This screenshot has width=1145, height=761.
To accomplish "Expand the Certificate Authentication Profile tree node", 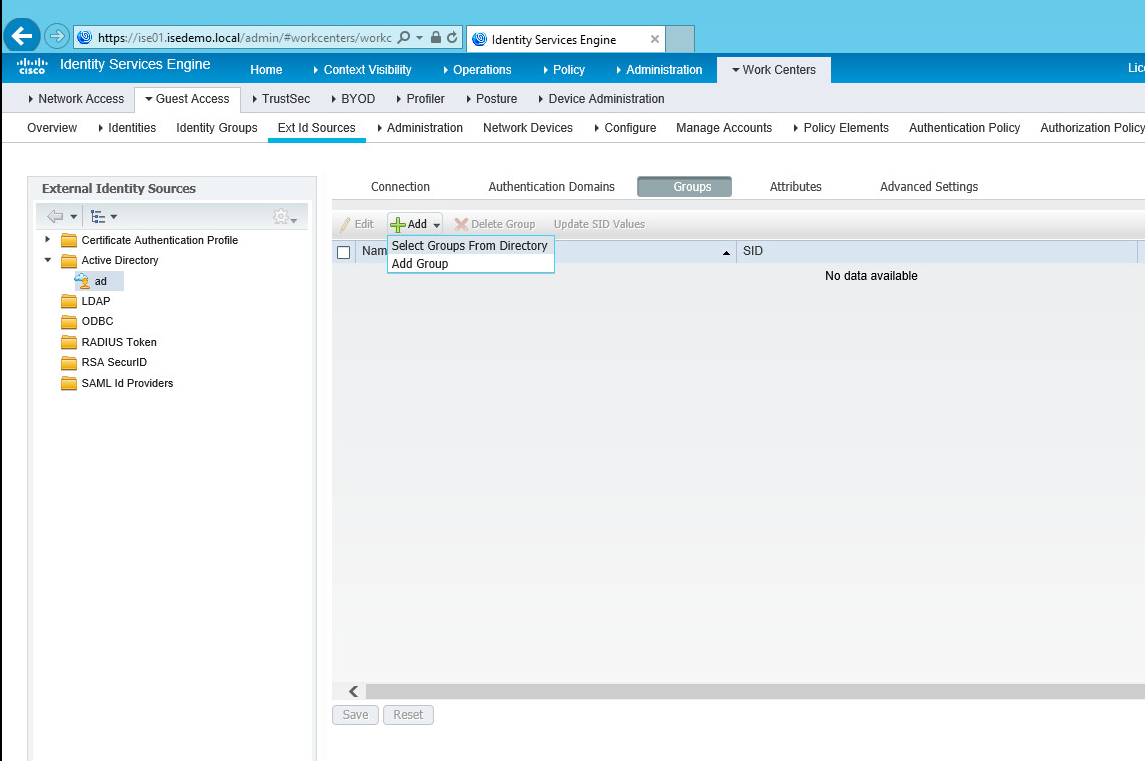I will click(47, 240).
